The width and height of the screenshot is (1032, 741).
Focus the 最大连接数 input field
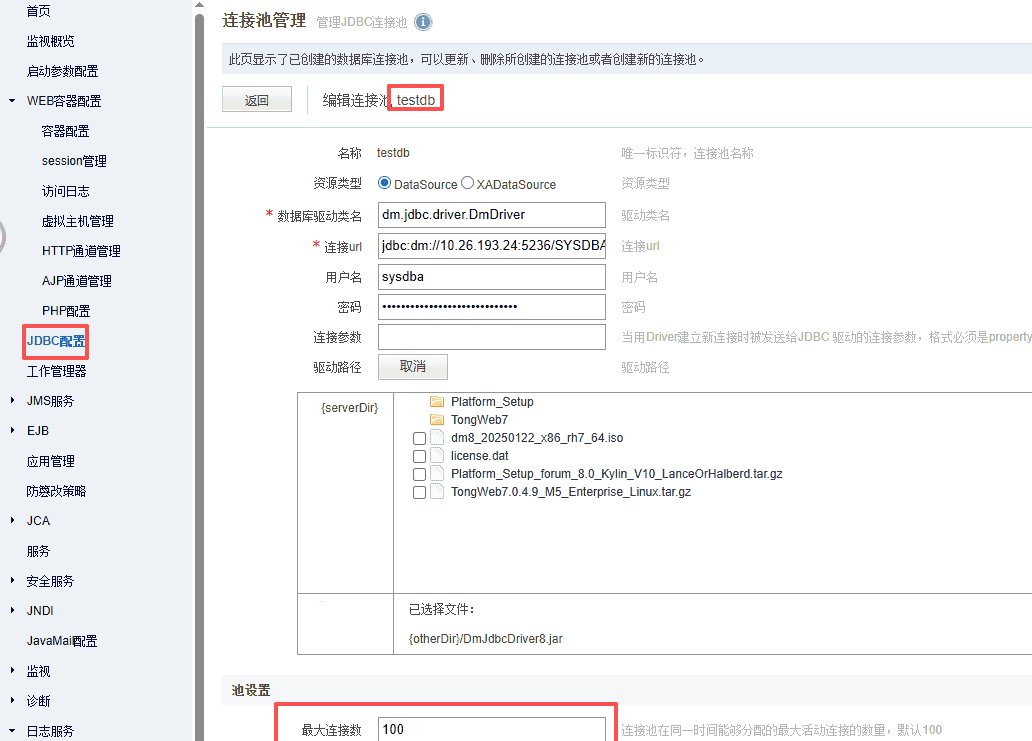491,729
